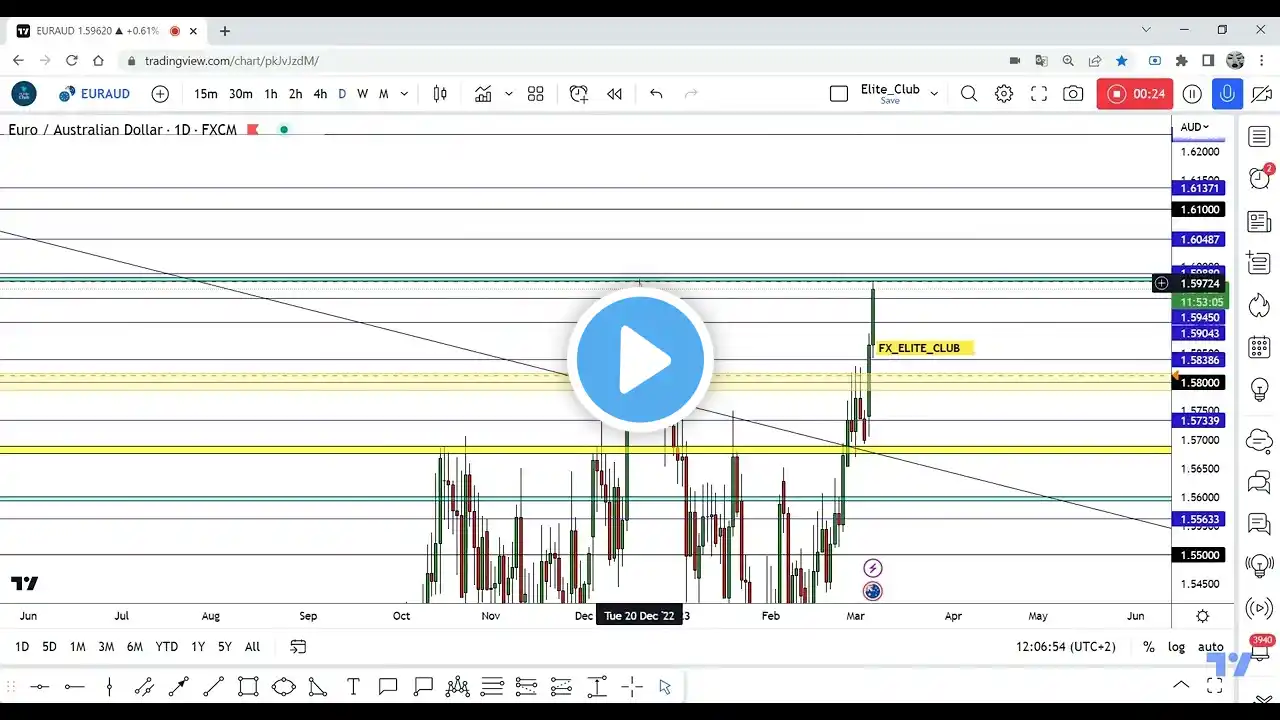Toggle percent scale mode
This screenshot has width=1280, height=720.
click(1149, 647)
